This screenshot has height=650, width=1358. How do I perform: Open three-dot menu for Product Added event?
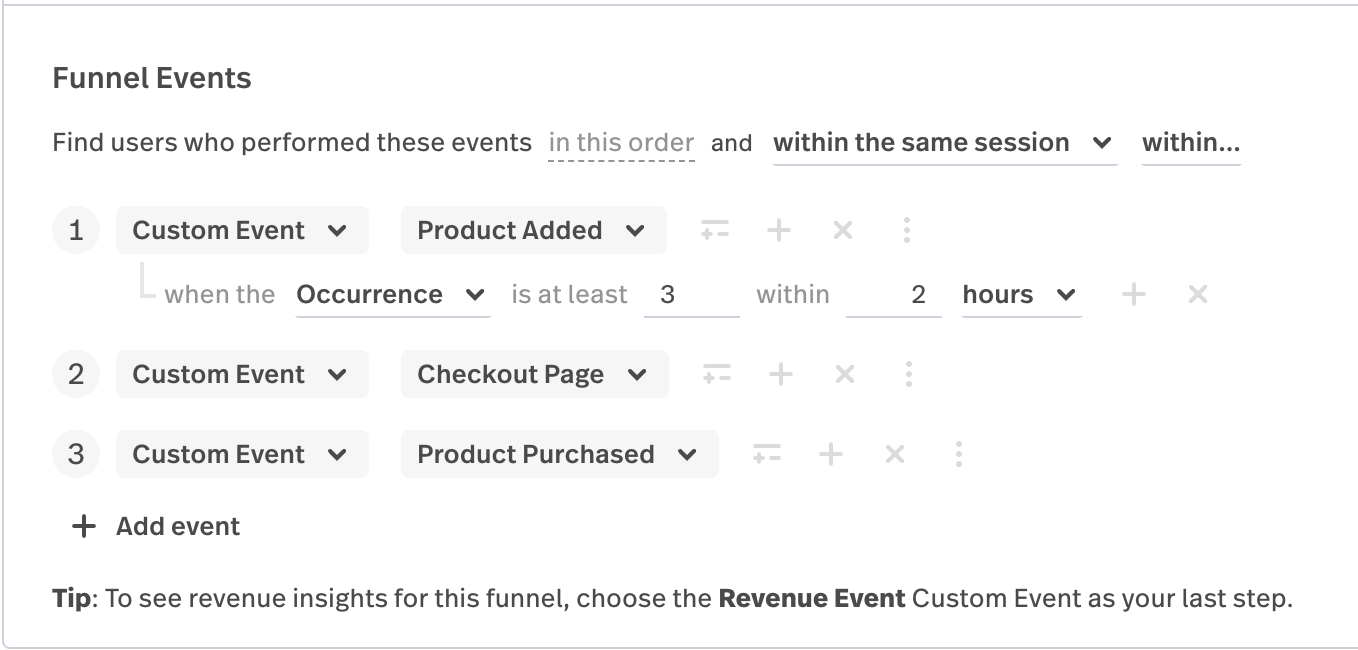906,231
